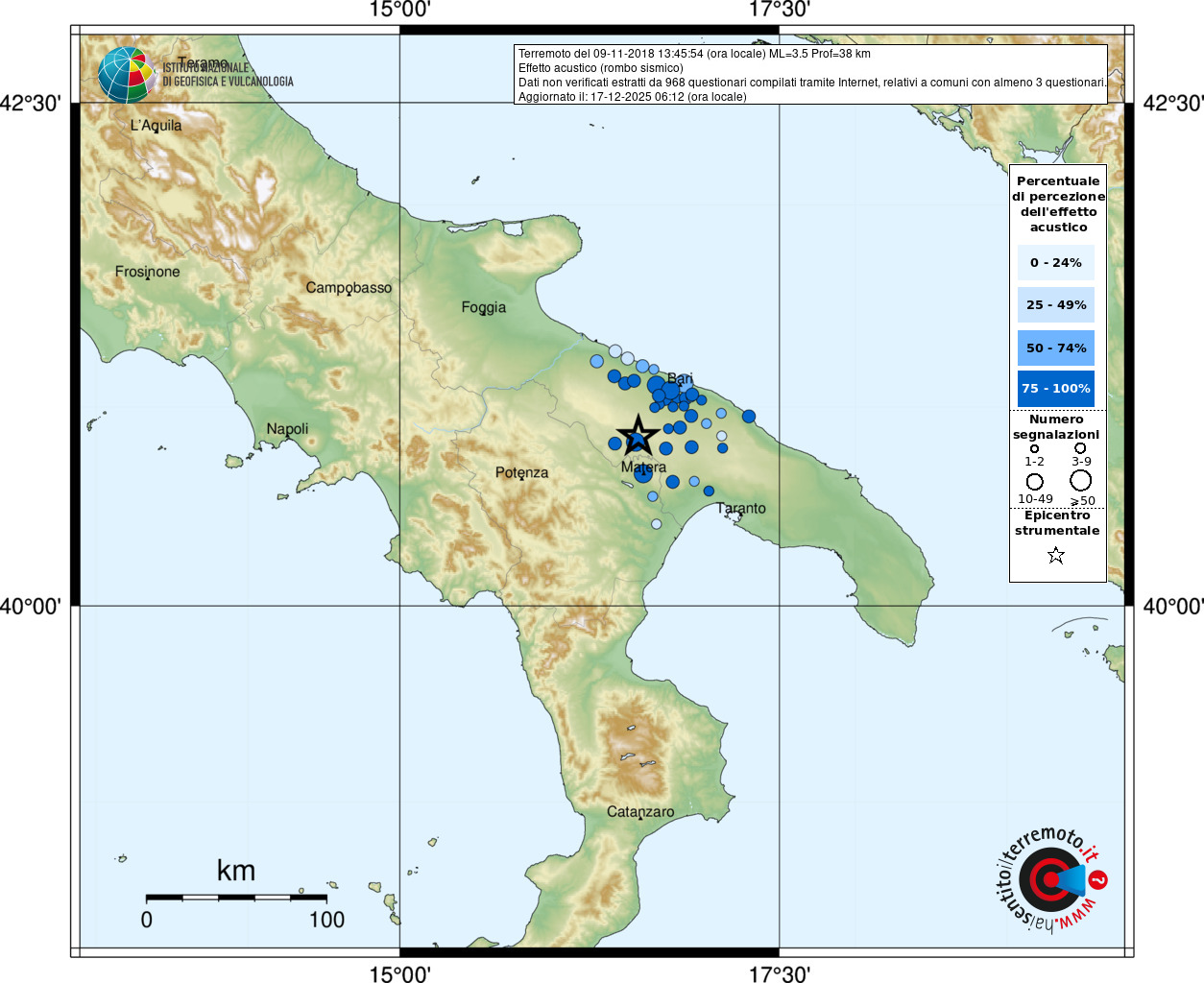Click the 0 - 24% legend color swatch

(x=1056, y=262)
